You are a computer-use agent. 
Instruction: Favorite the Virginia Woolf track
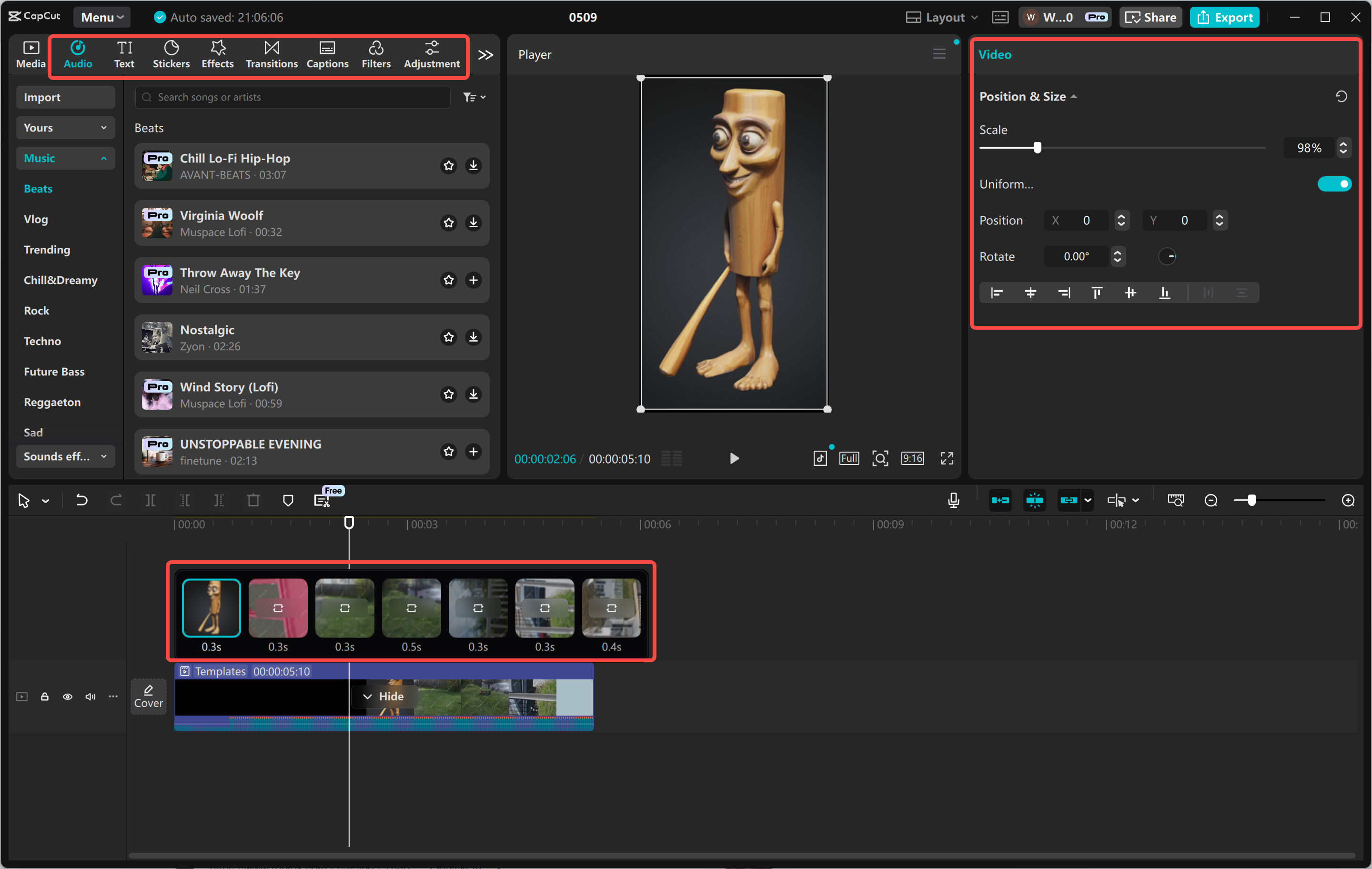pos(448,223)
